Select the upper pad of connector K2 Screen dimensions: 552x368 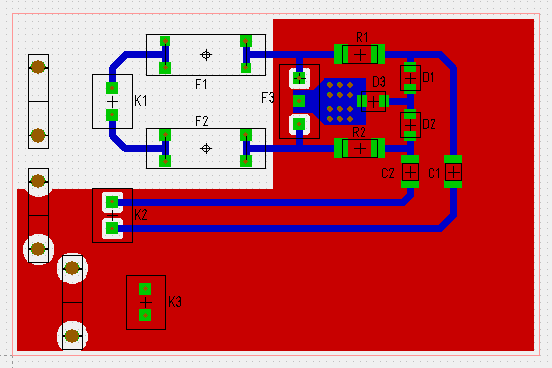pos(112,202)
